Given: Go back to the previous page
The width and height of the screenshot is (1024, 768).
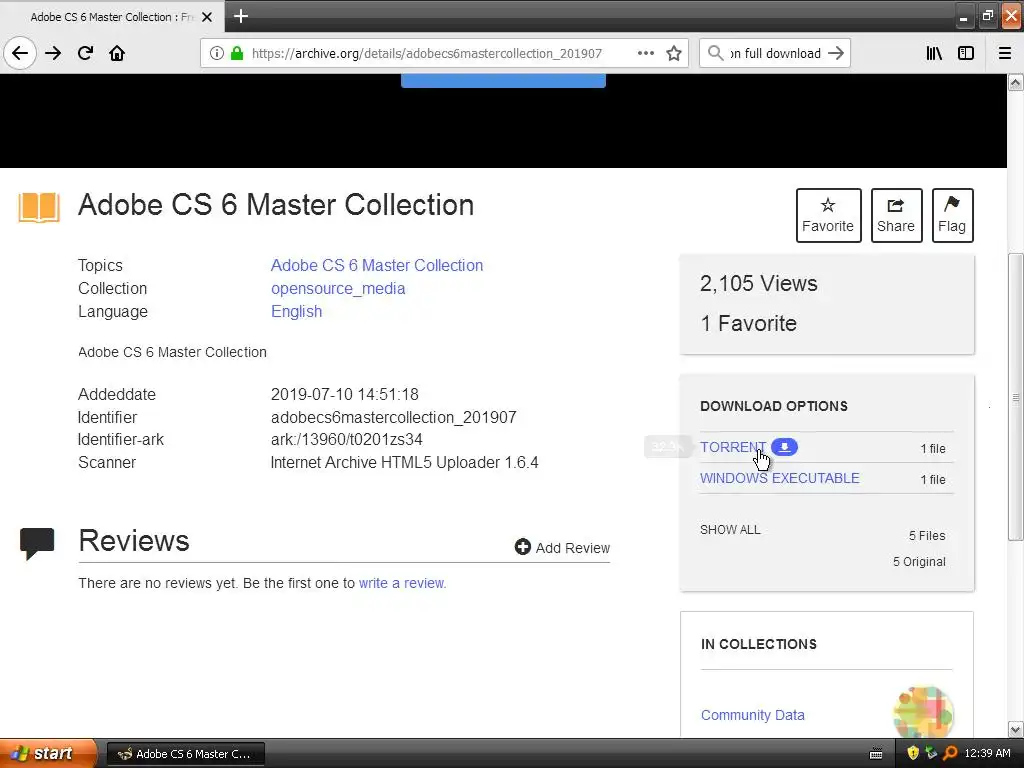Looking at the screenshot, I should (20, 53).
